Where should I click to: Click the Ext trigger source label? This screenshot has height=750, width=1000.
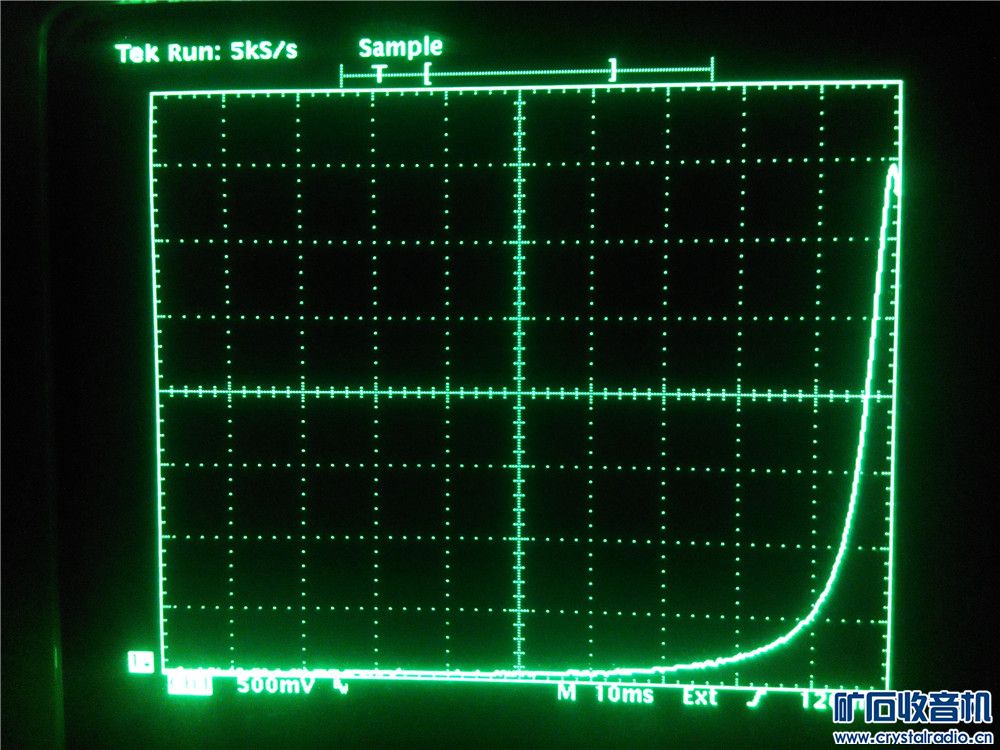(x=700, y=697)
